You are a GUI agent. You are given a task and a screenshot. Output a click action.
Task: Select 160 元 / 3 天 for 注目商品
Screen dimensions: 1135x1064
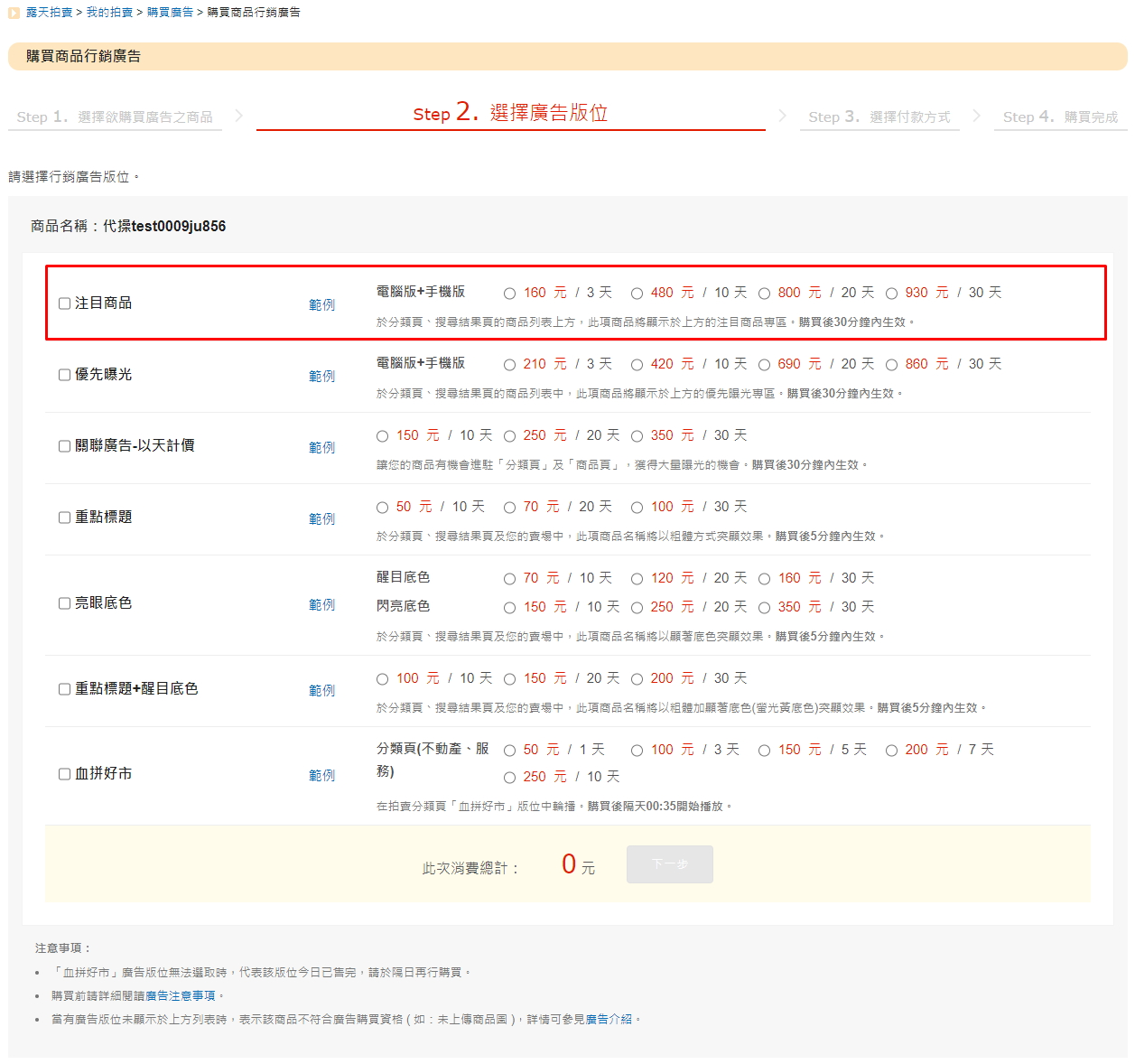510,294
